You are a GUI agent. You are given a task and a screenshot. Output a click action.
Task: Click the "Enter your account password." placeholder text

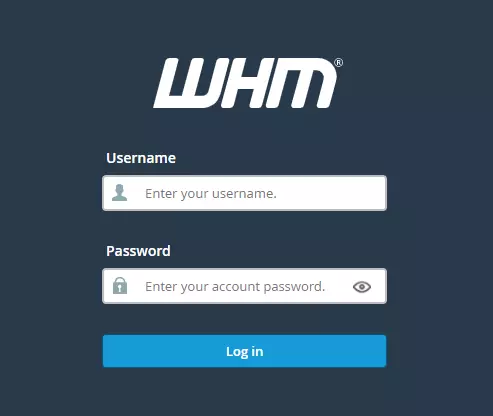click(235, 287)
